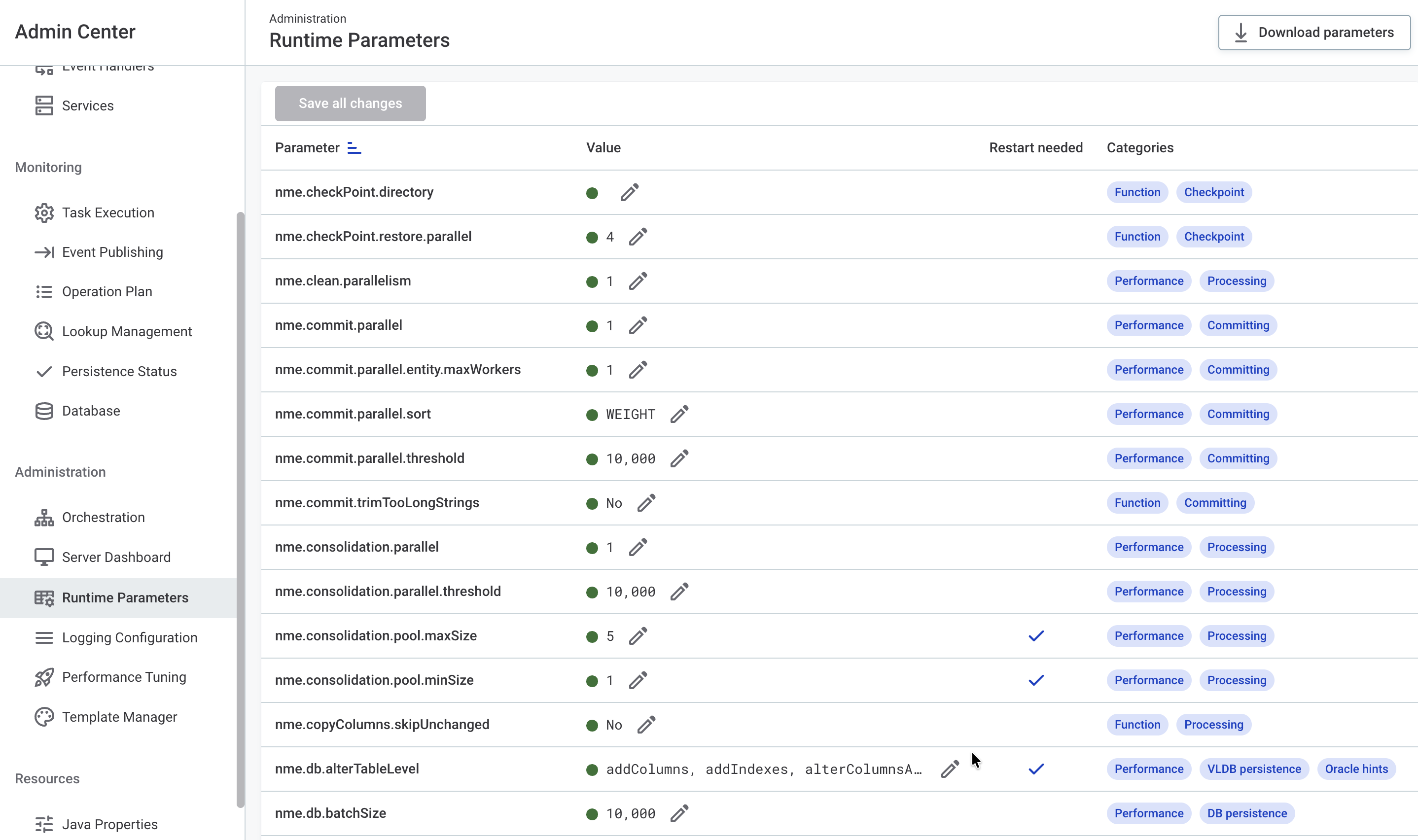Click Checkpoint tag on nme.checkPoint.restore.parallel row
Screen dimensions: 1418x840
pyautogui.click(x=1214, y=237)
